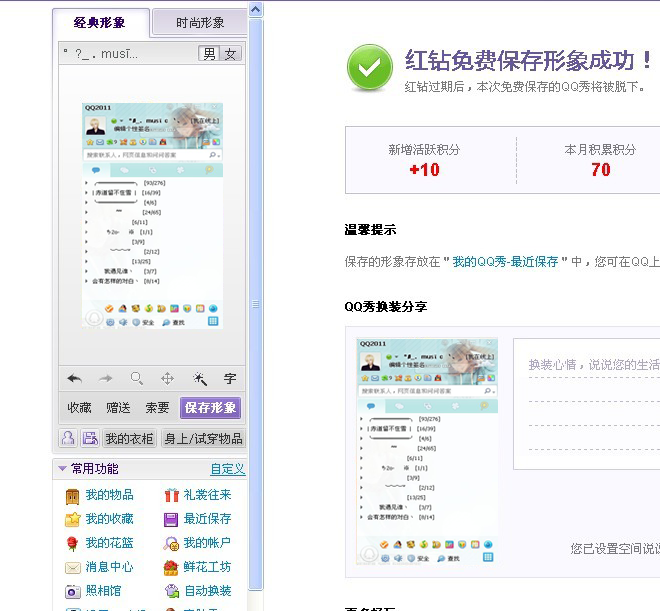Click the 新增活跃积分 +10 value
Screen dimensions: 660x611
(x=424, y=170)
